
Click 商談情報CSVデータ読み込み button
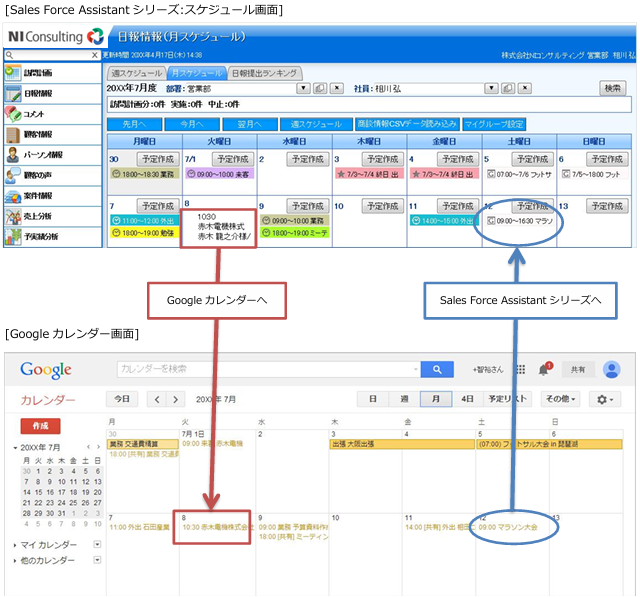(x=407, y=124)
